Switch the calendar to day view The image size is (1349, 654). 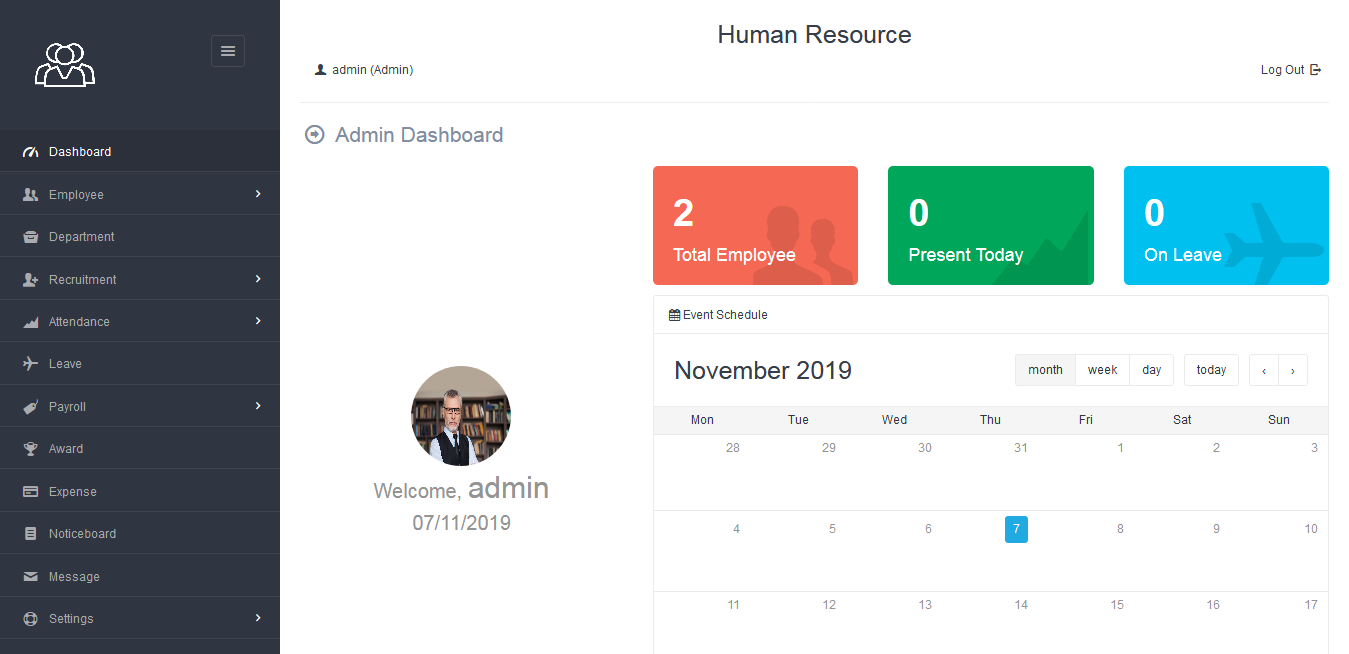[x=1151, y=369]
